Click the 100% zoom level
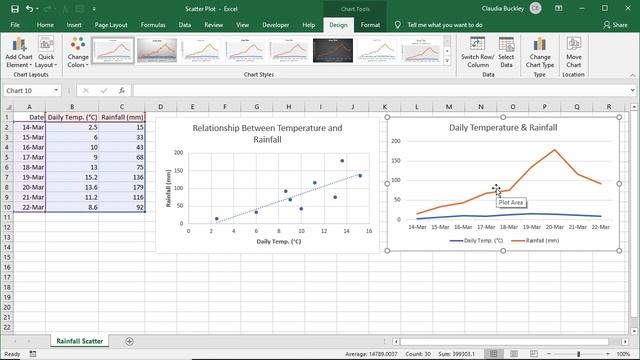The height and width of the screenshot is (360, 640). [623, 354]
